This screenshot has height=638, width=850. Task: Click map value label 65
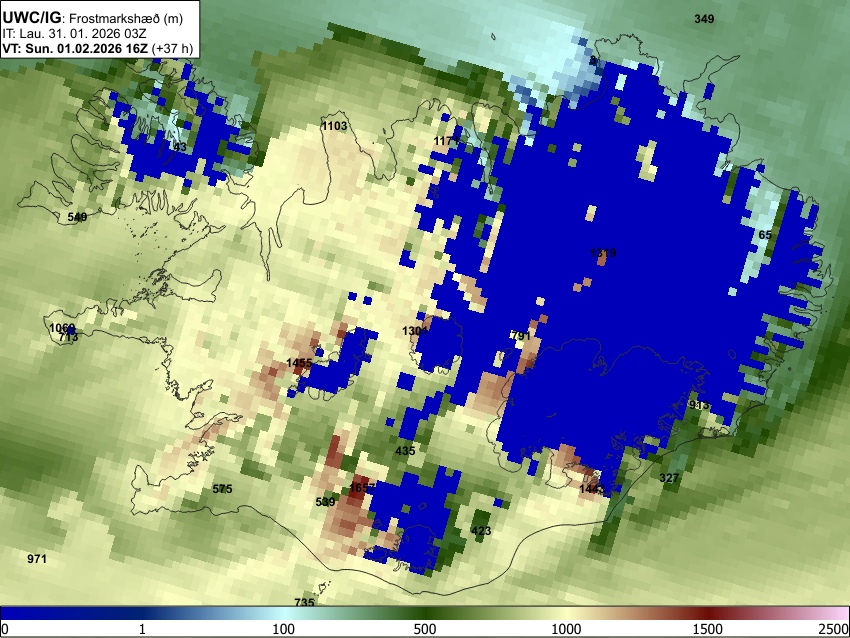(x=765, y=235)
